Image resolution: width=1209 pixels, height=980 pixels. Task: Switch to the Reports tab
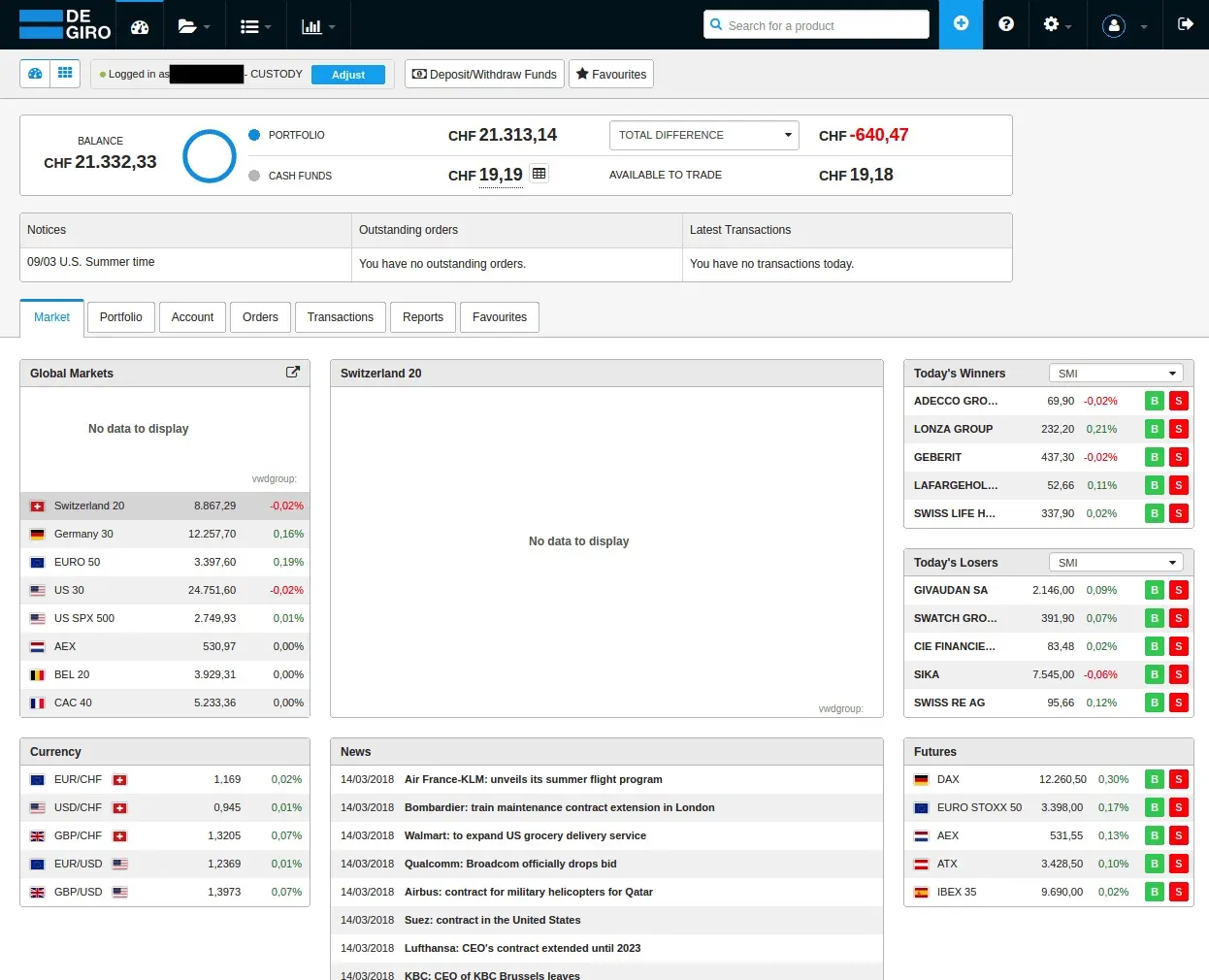pyautogui.click(x=423, y=317)
